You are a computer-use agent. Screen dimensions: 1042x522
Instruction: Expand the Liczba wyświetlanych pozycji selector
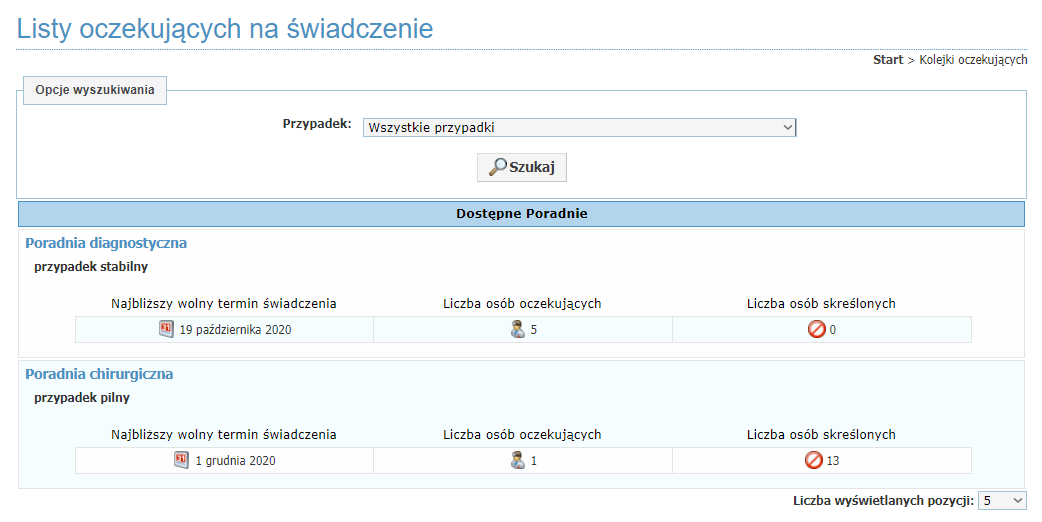[1002, 500]
